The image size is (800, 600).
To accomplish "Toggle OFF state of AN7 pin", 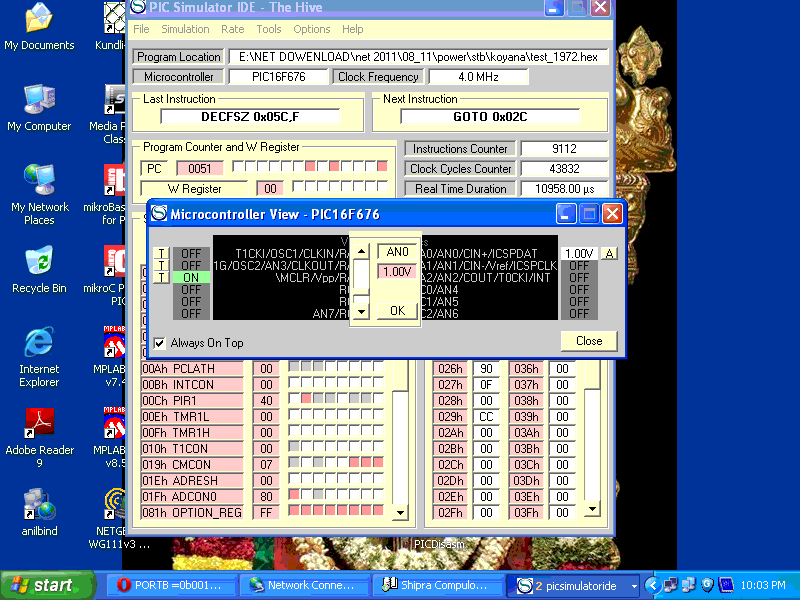I will coord(191,313).
